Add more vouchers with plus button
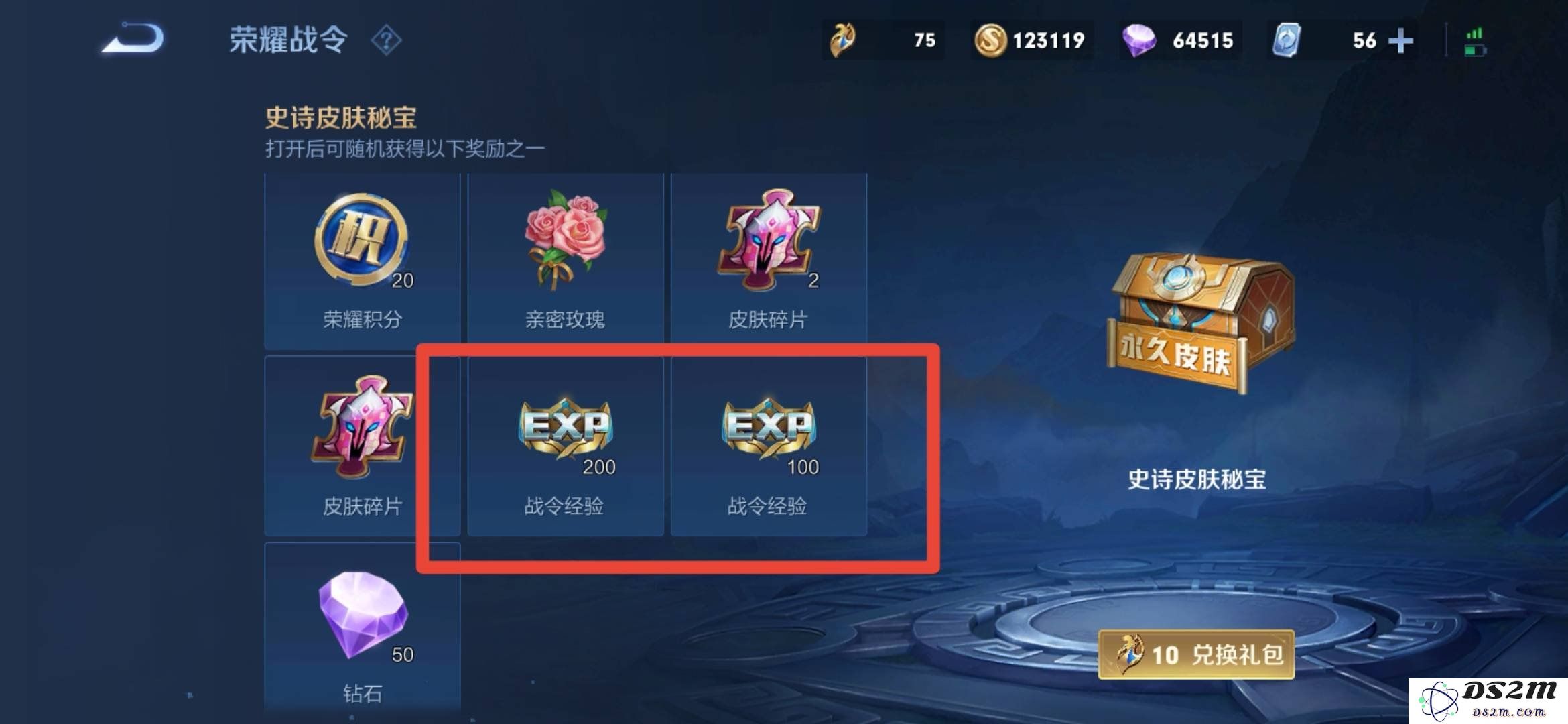Viewport: 1568px width, 724px height. [1400, 41]
